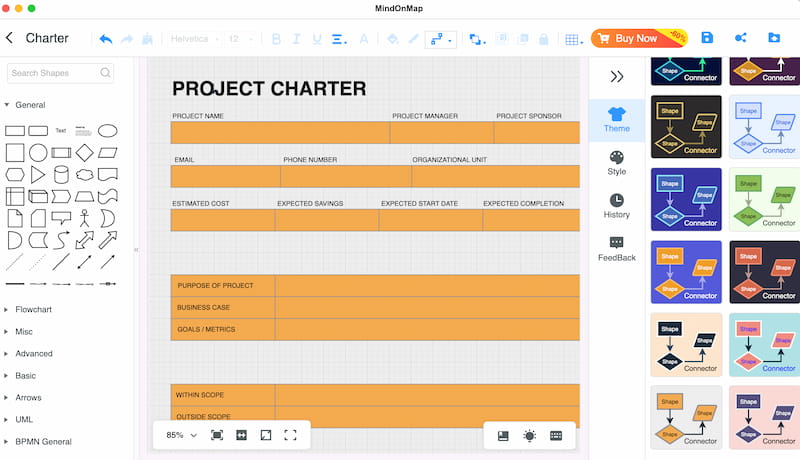The height and width of the screenshot is (460, 800).
Task: Open the Helvetica font family dropdown
Action: pos(194,39)
